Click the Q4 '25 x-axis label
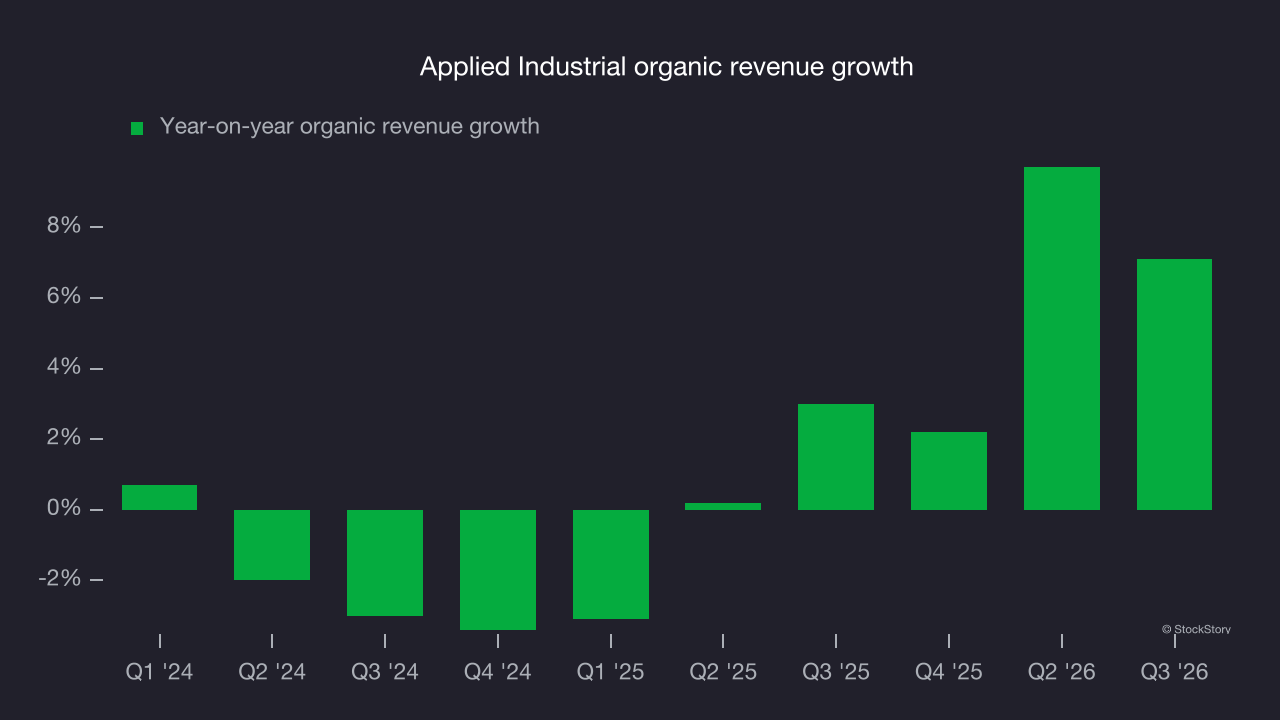Screen dimensions: 1280x720 [949, 672]
